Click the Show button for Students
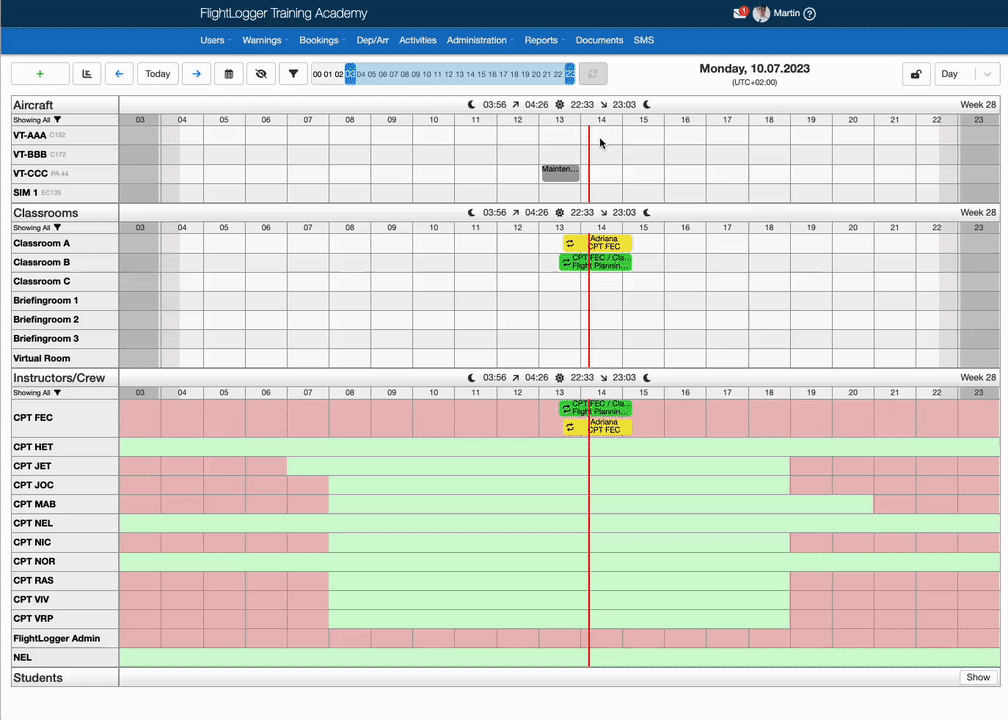 (x=977, y=677)
